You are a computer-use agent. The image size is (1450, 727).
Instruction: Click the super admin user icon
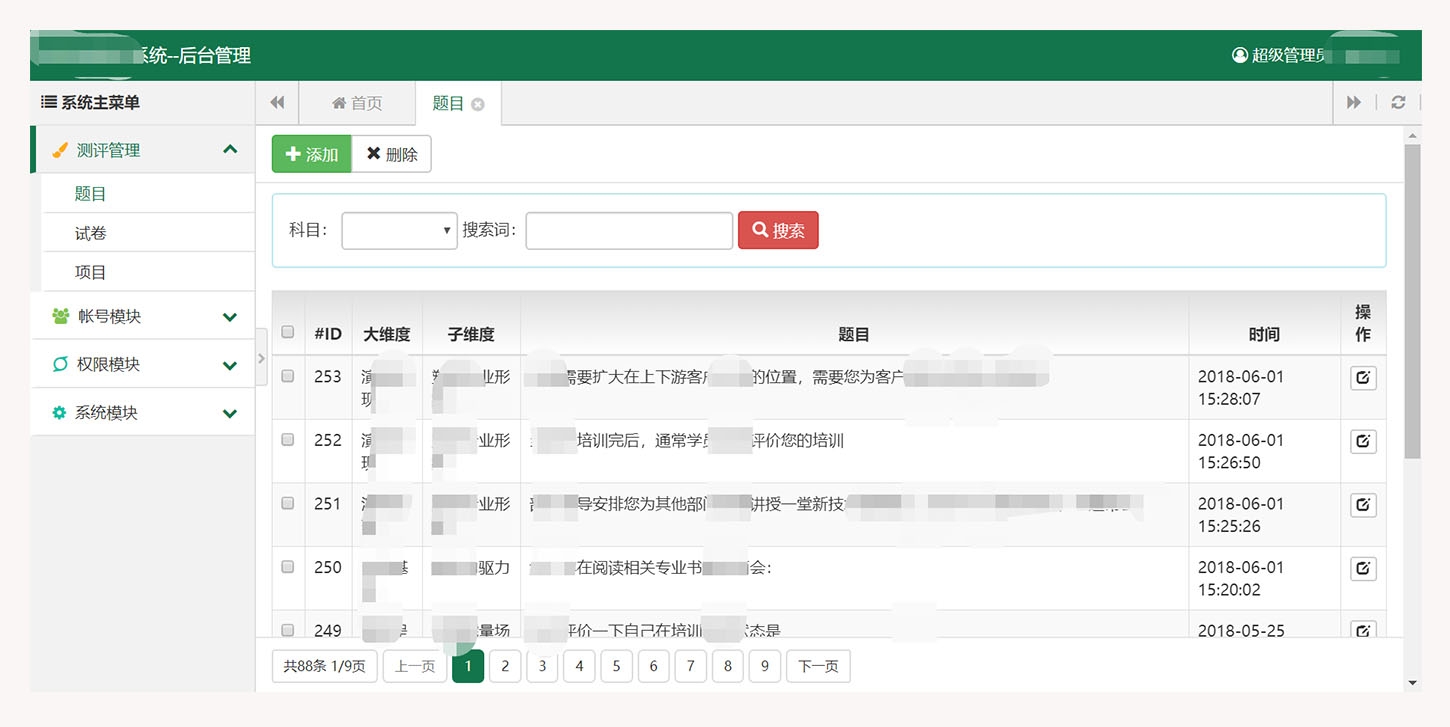point(1240,55)
